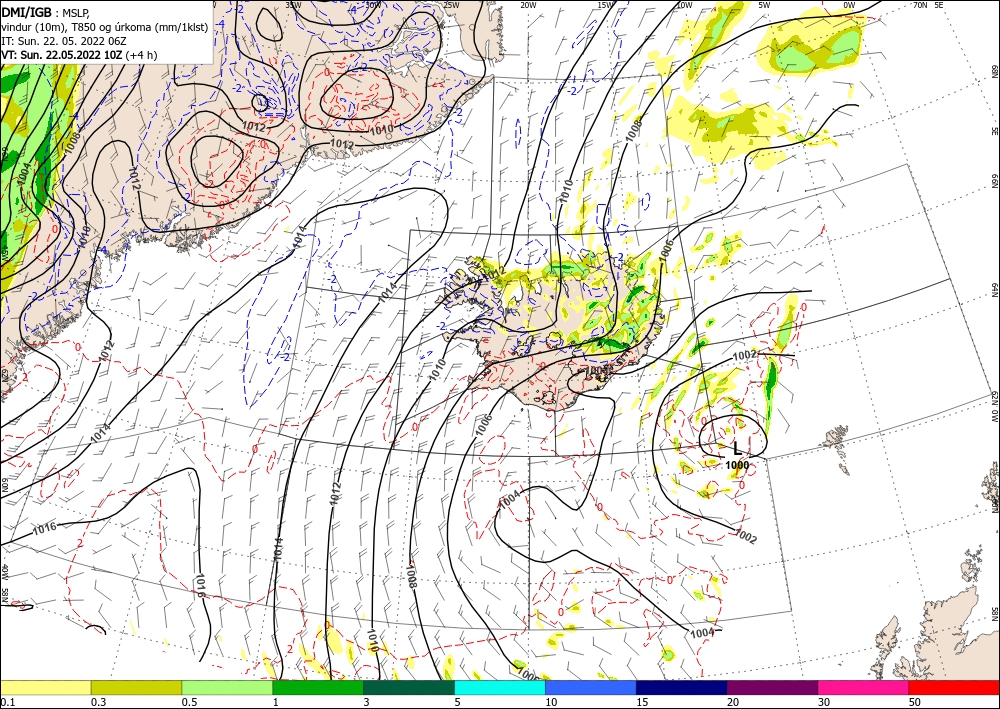Click the purple 20–30 legend segment

click(772, 687)
